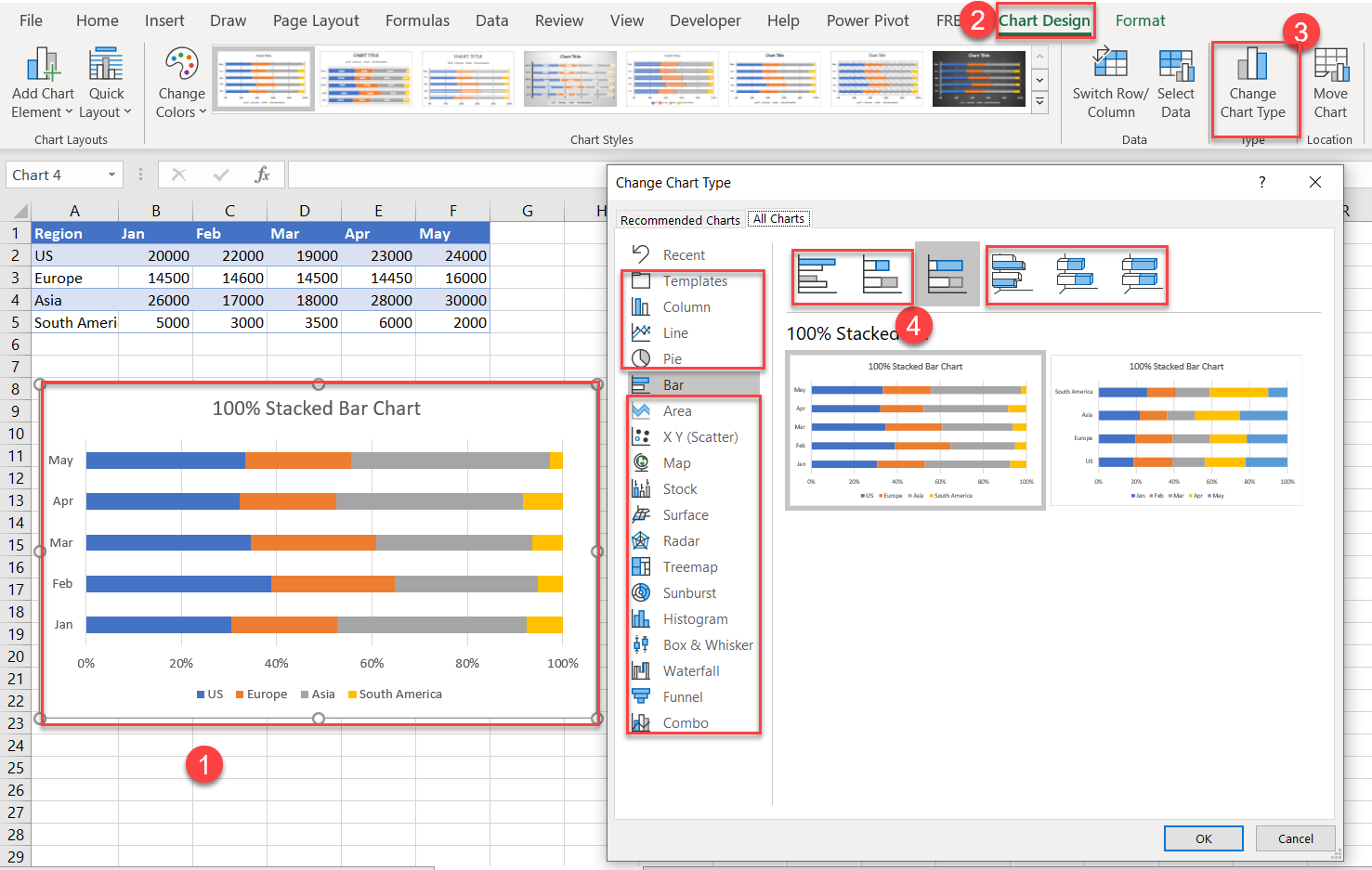Open the Power Pivot ribbon tab
This screenshot has width=1372, height=870.
(x=868, y=20)
